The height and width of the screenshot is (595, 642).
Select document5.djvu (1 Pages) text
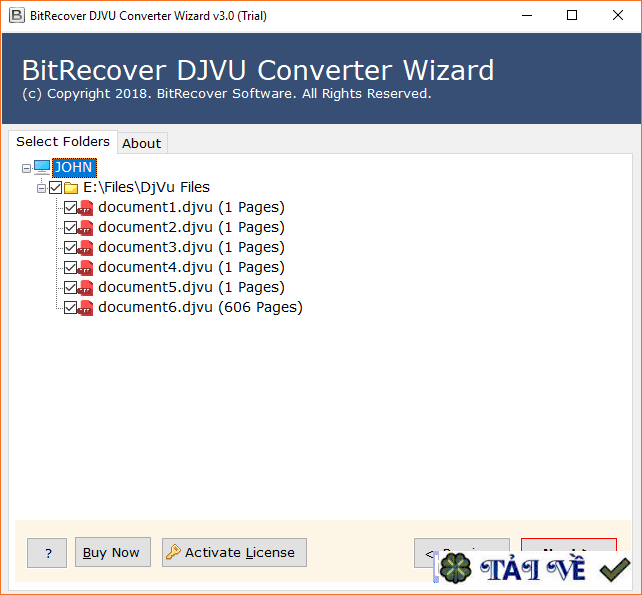coord(191,287)
